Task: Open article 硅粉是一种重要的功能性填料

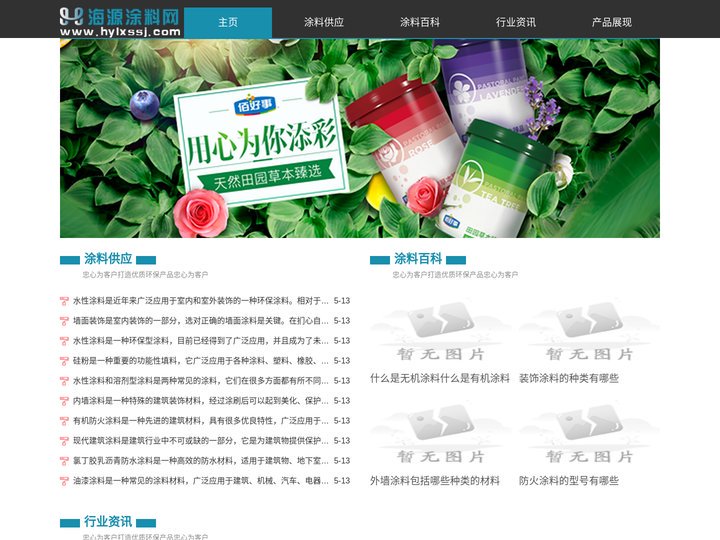Action: [x=201, y=360]
